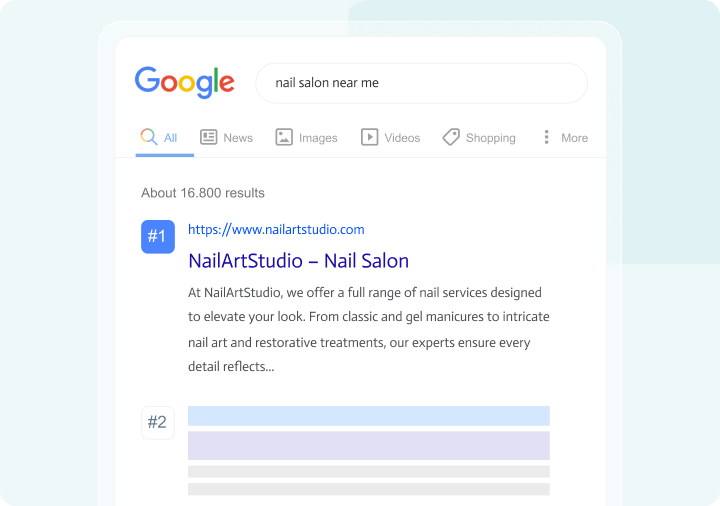This screenshot has width=720, height=506.
Task: Click the three-dot More icon
Action: 546,137
